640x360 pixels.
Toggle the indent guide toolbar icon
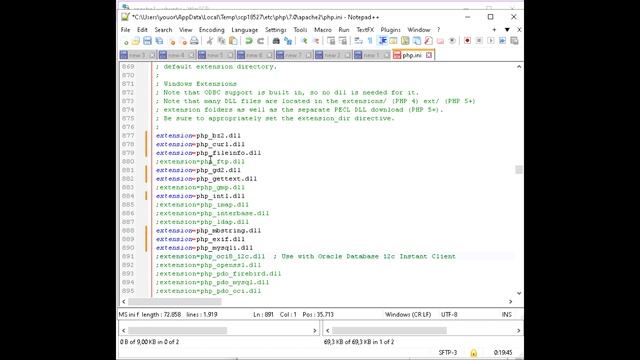382,41
